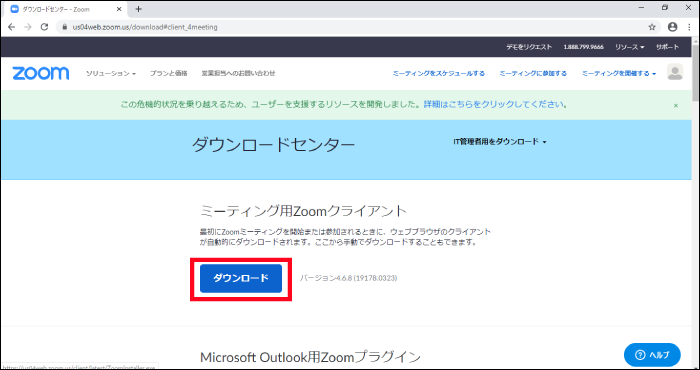Click ミーティングをスケジュールする link
The image size is (700, 370).
438,73
